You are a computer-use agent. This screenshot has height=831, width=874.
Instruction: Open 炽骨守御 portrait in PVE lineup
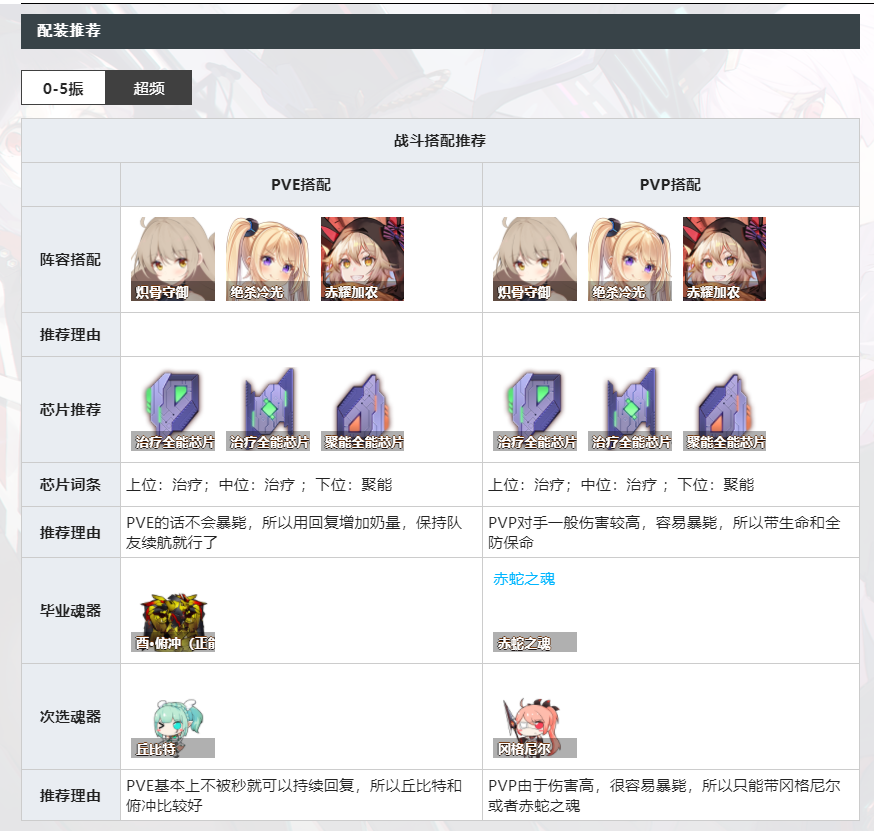tap(173, 259)
